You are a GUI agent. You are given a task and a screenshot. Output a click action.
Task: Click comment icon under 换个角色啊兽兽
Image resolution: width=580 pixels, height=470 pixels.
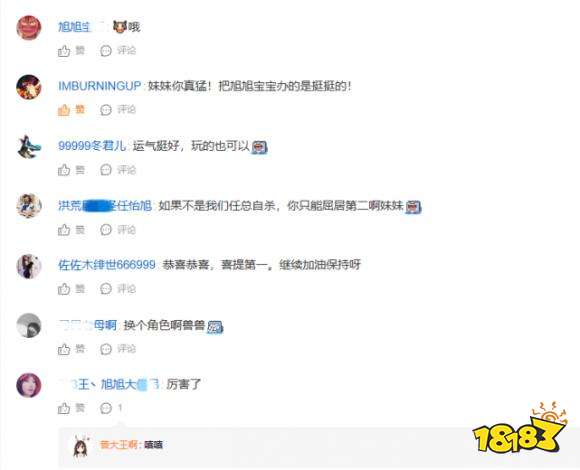(118, 349)
